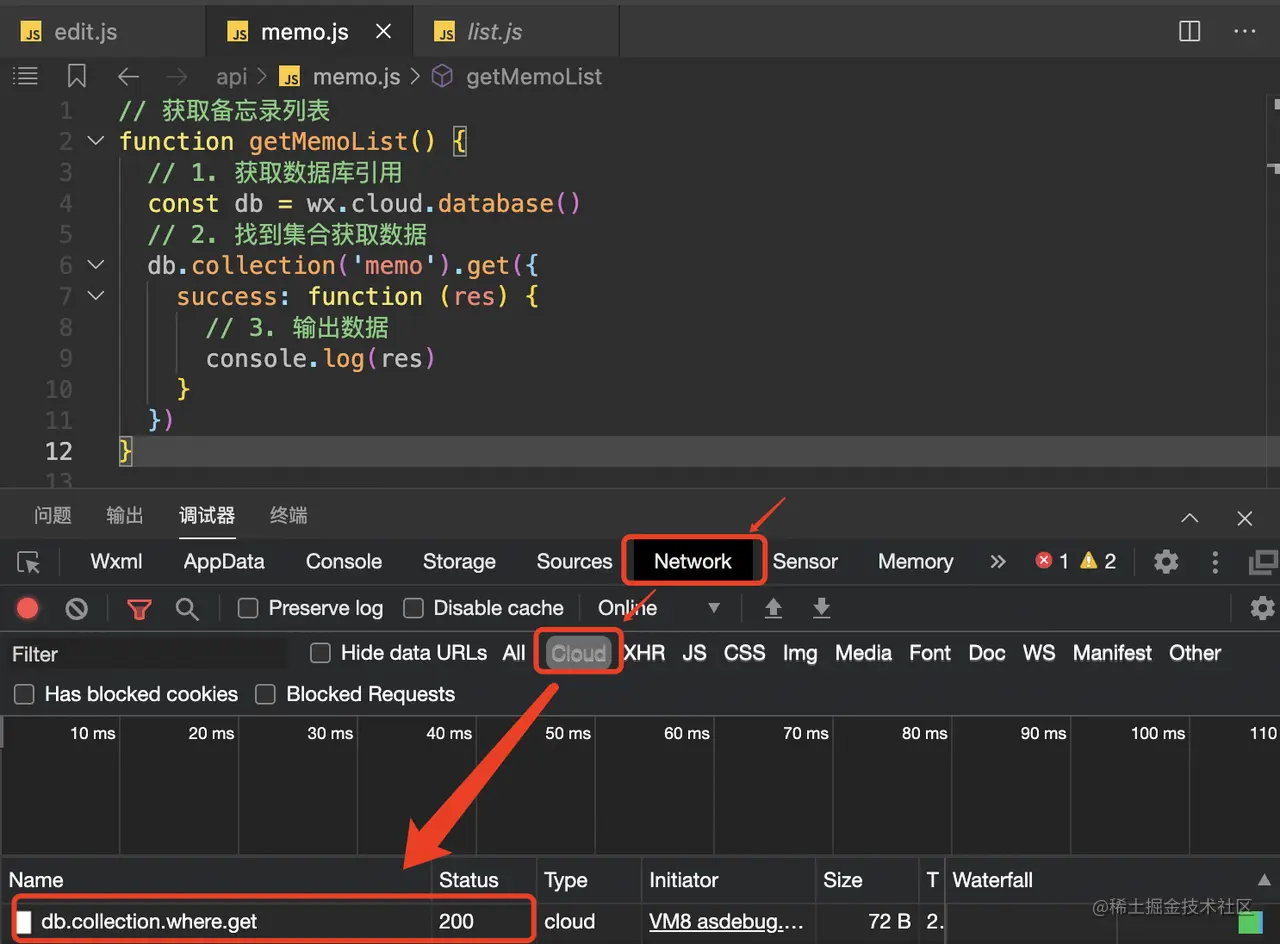Open the editor more actions menu
The height and width of the screenshot is (944, 1280).
(1244, 31)
